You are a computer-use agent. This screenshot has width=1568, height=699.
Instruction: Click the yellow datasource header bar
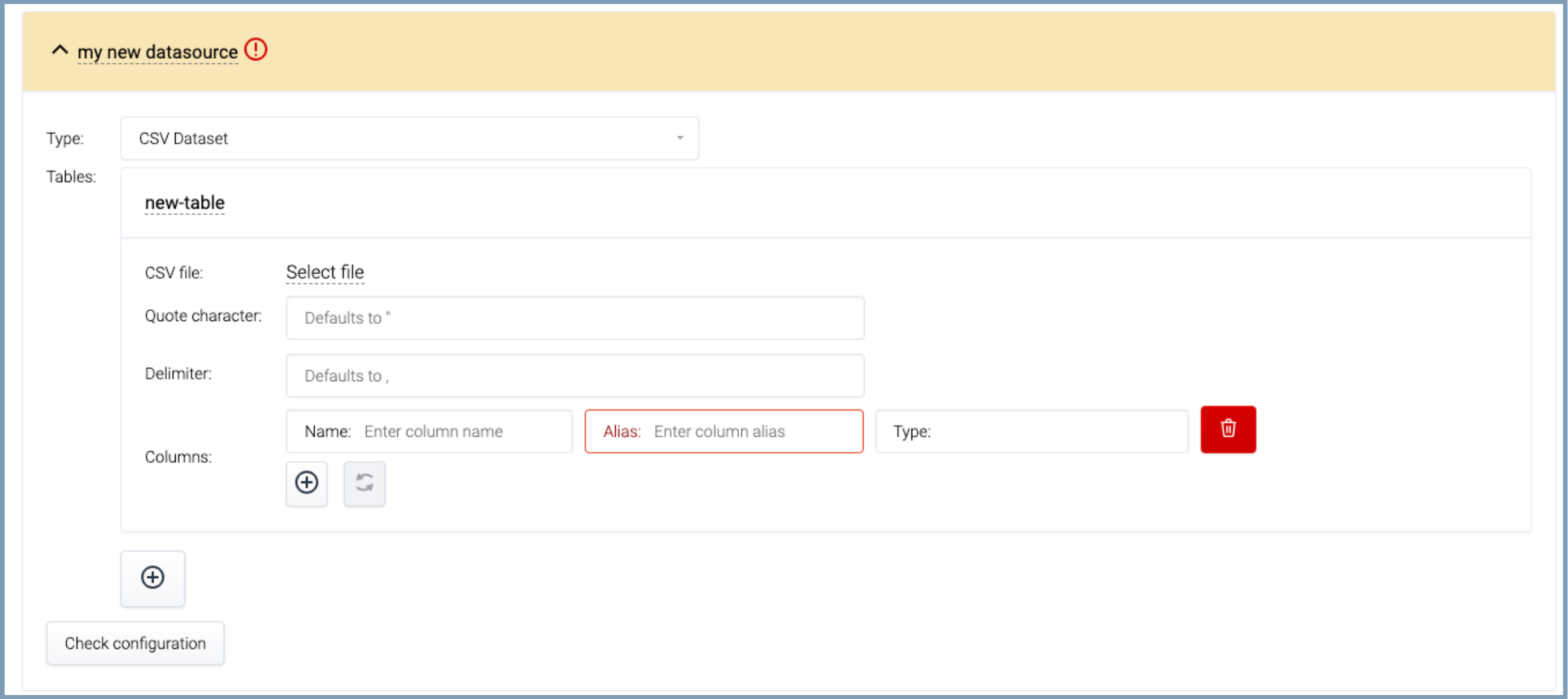[x=868, y=52]
